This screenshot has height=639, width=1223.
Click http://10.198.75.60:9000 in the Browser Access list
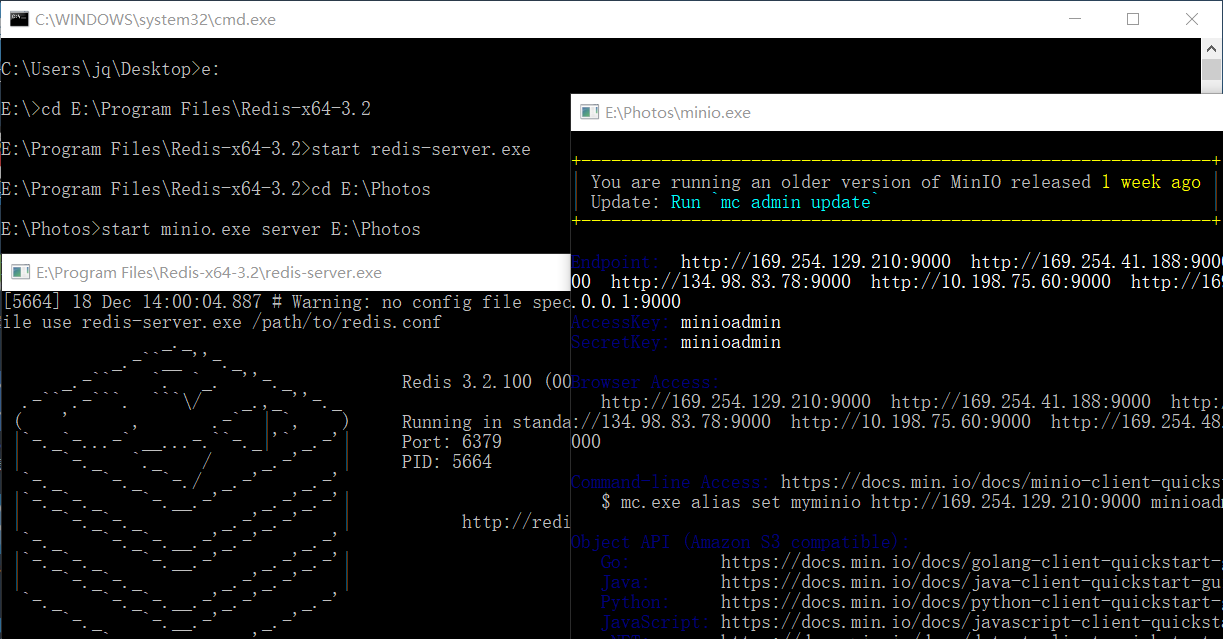[911, 422]
